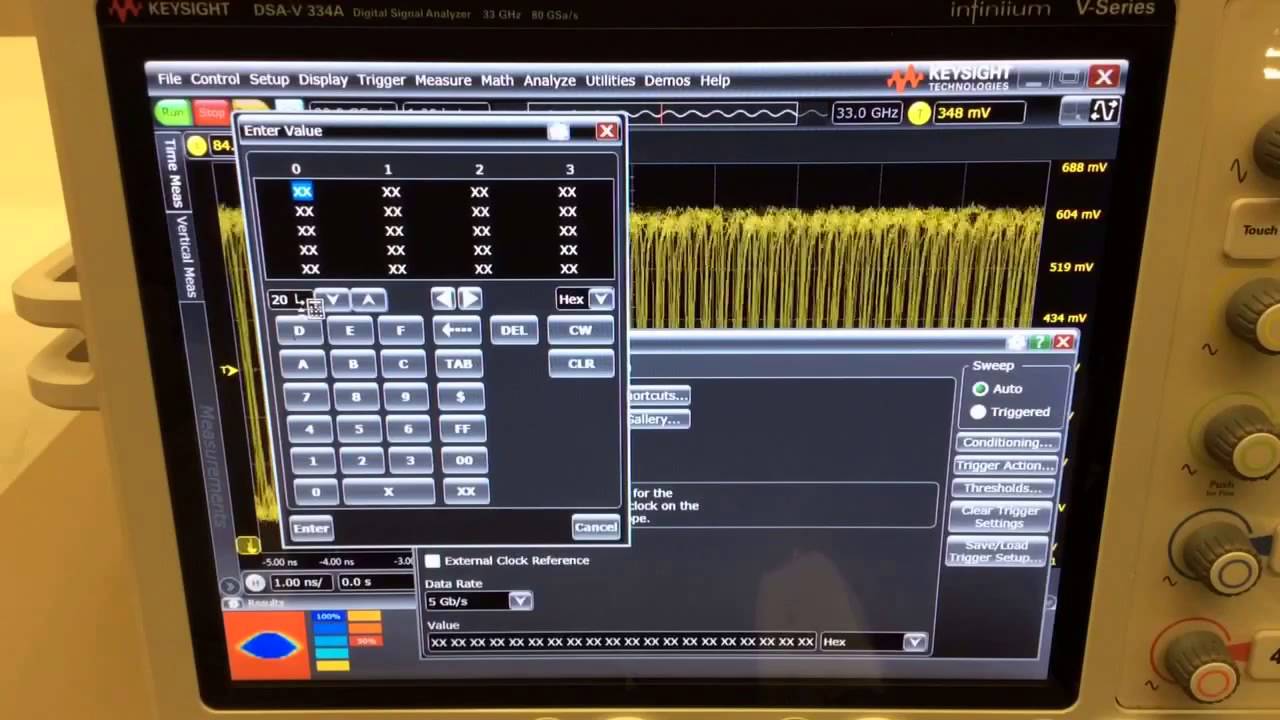The height and width of the screenshot is (720, 1280).
Task: Click the green Run acquisition button
Action: coord(173,112)
